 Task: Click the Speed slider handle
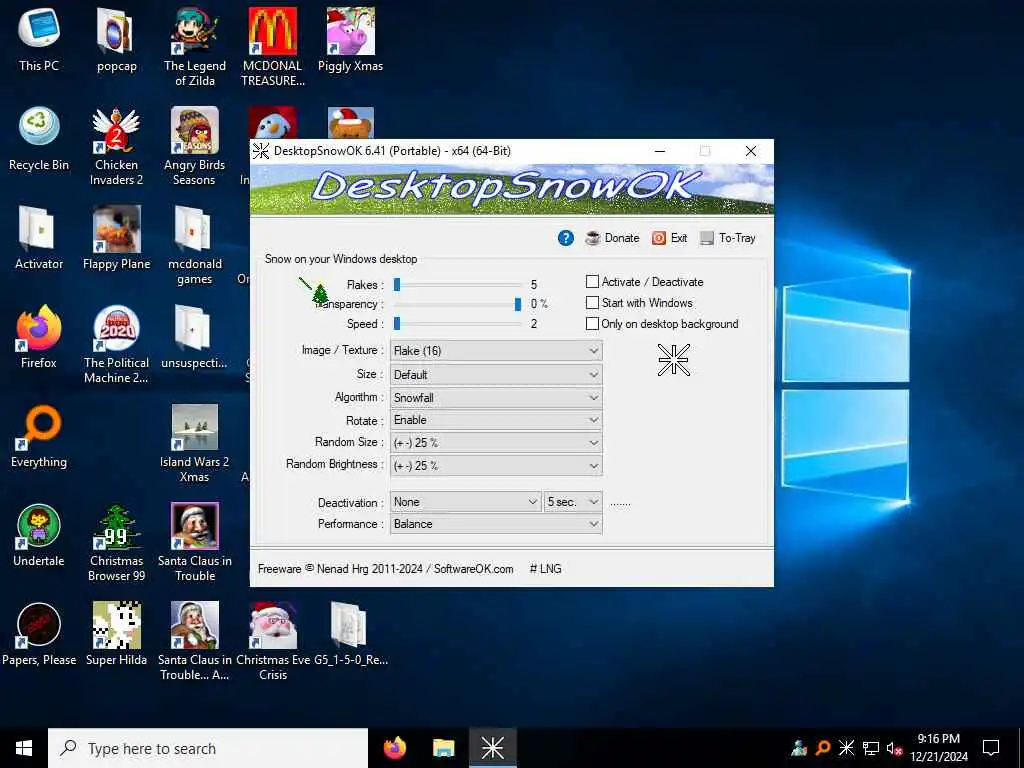(396, 323)
